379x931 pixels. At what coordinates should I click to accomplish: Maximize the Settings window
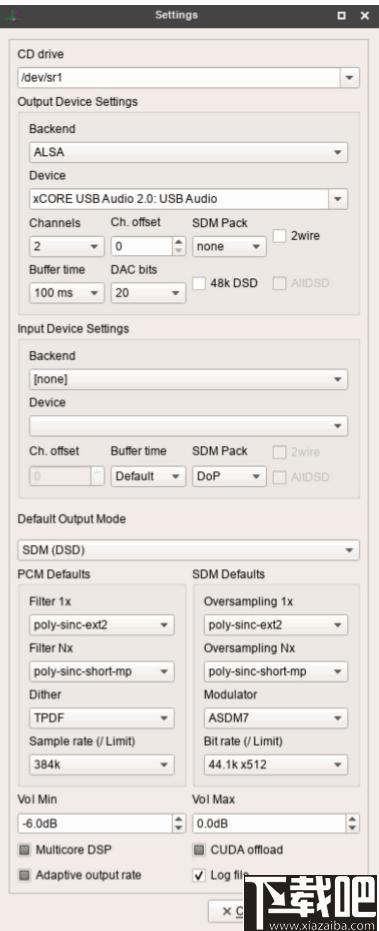pyautogui.click(x=341, y=16)
